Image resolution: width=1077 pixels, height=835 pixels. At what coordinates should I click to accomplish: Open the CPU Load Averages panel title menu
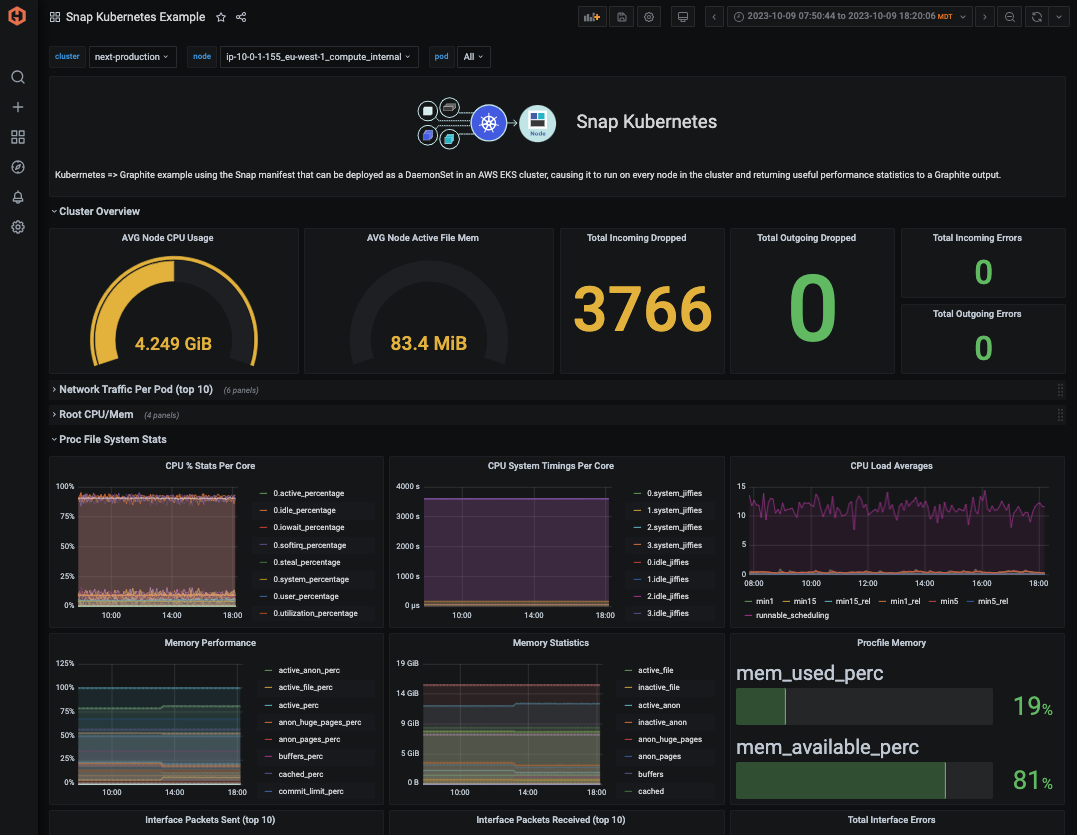click(x=890, y=466)
